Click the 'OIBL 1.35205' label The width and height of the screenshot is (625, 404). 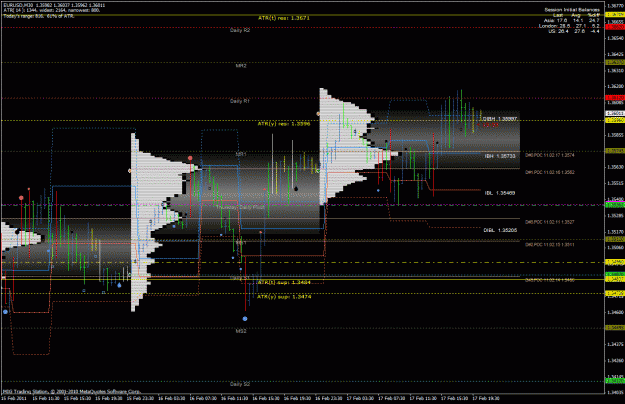pos(500,230)
